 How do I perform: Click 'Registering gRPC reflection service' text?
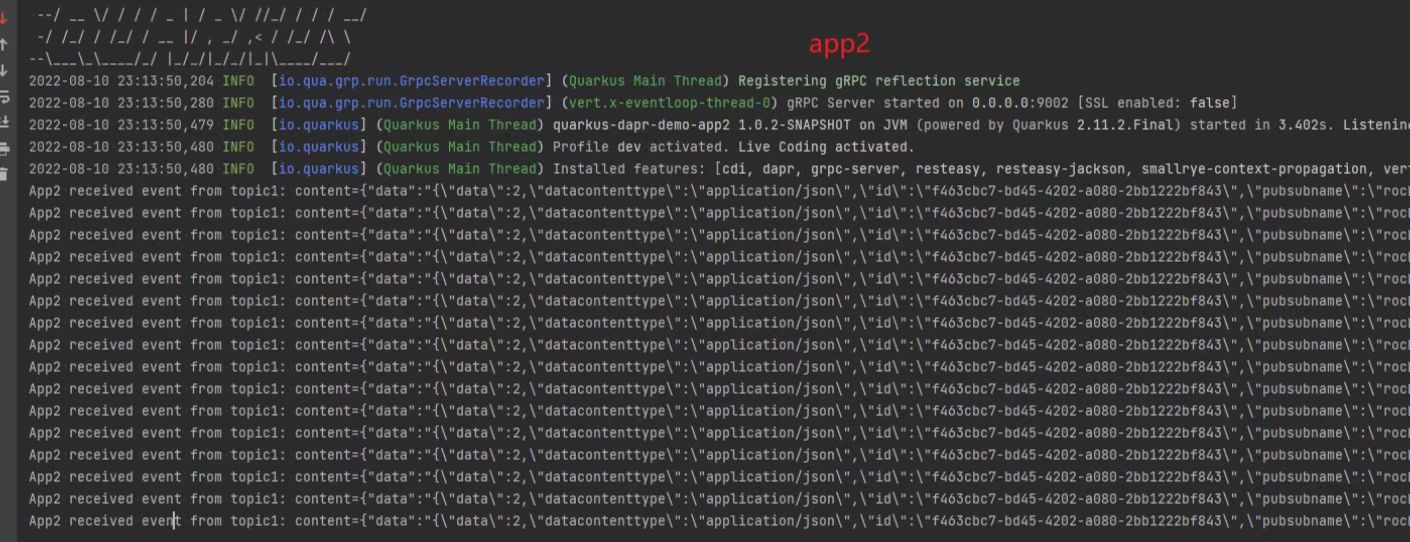point(879,81)
